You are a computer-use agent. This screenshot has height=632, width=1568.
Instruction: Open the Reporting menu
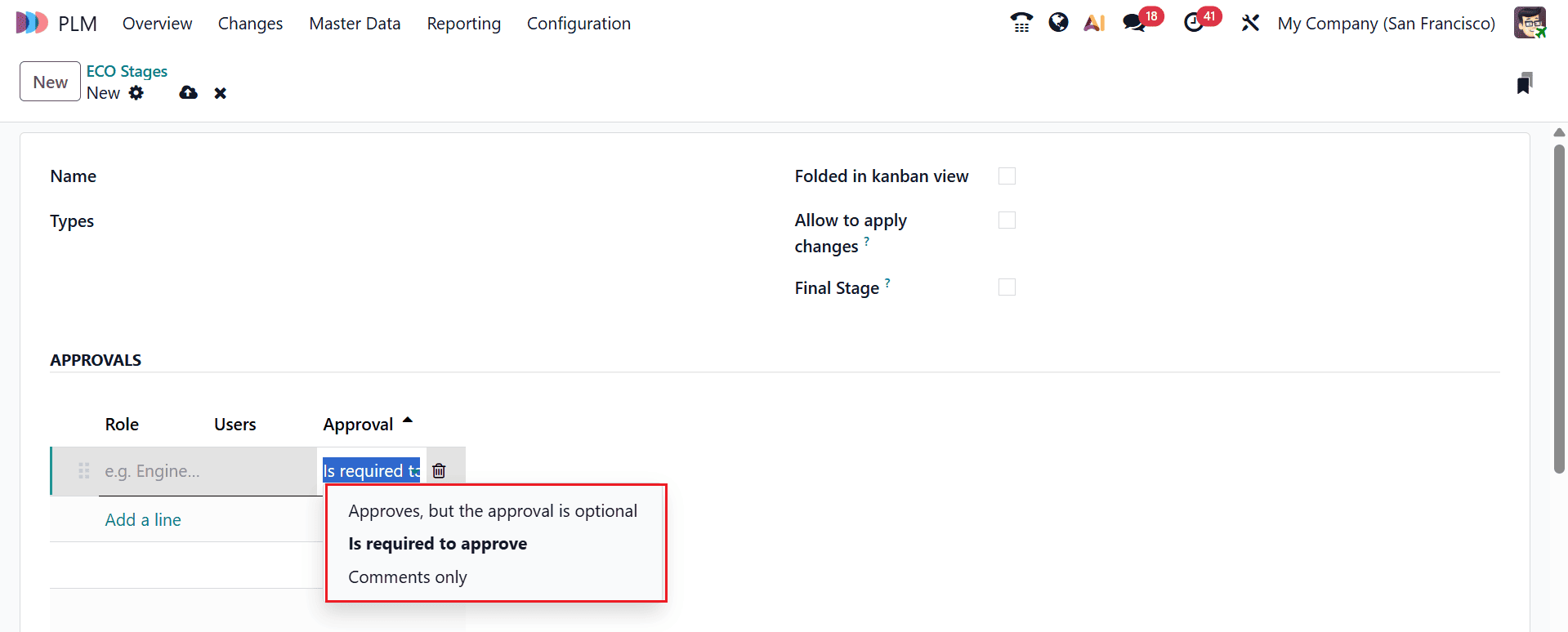pos(463,24)
